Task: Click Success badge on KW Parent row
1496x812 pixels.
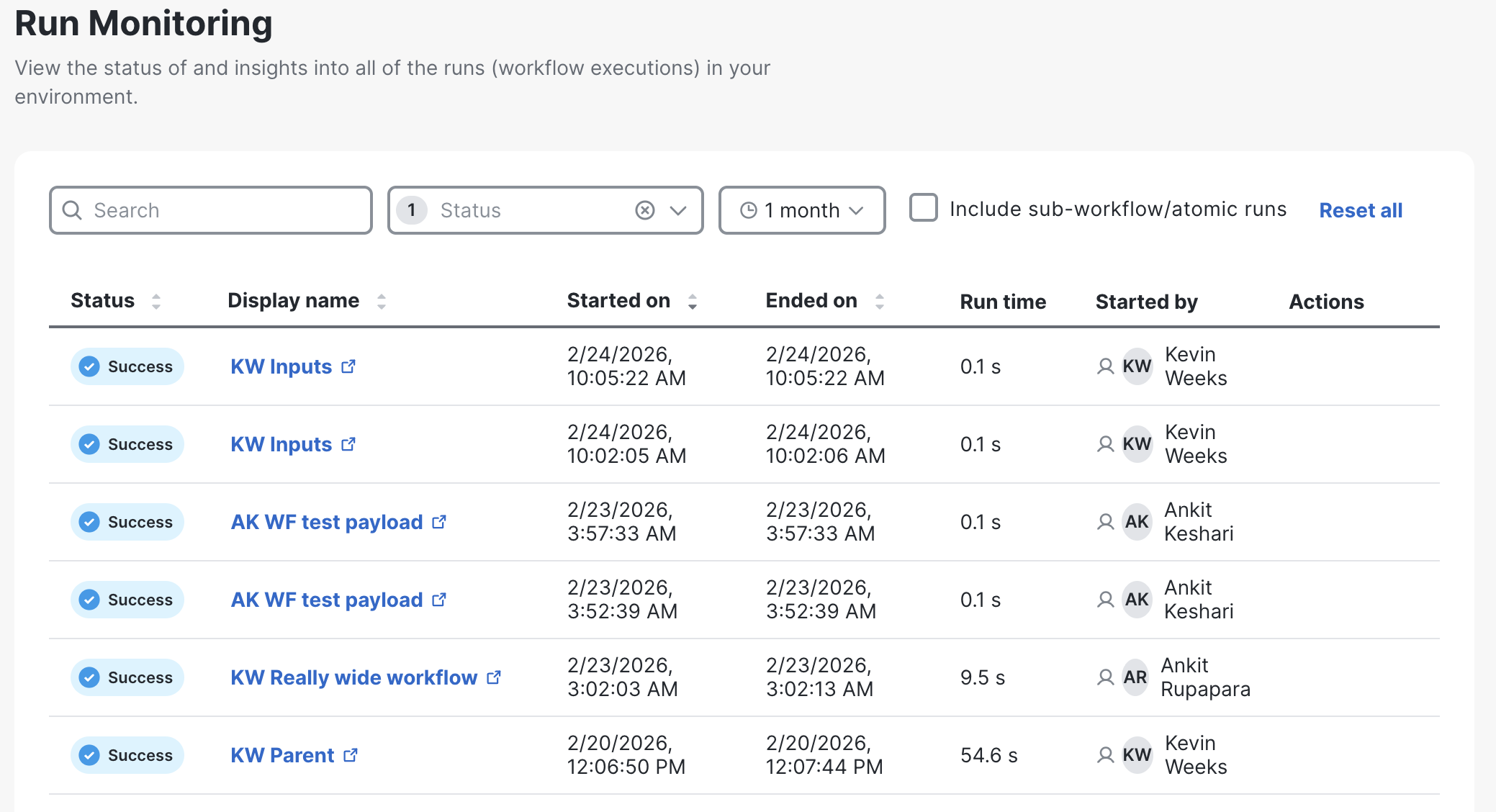Action: tap(127, 755)
